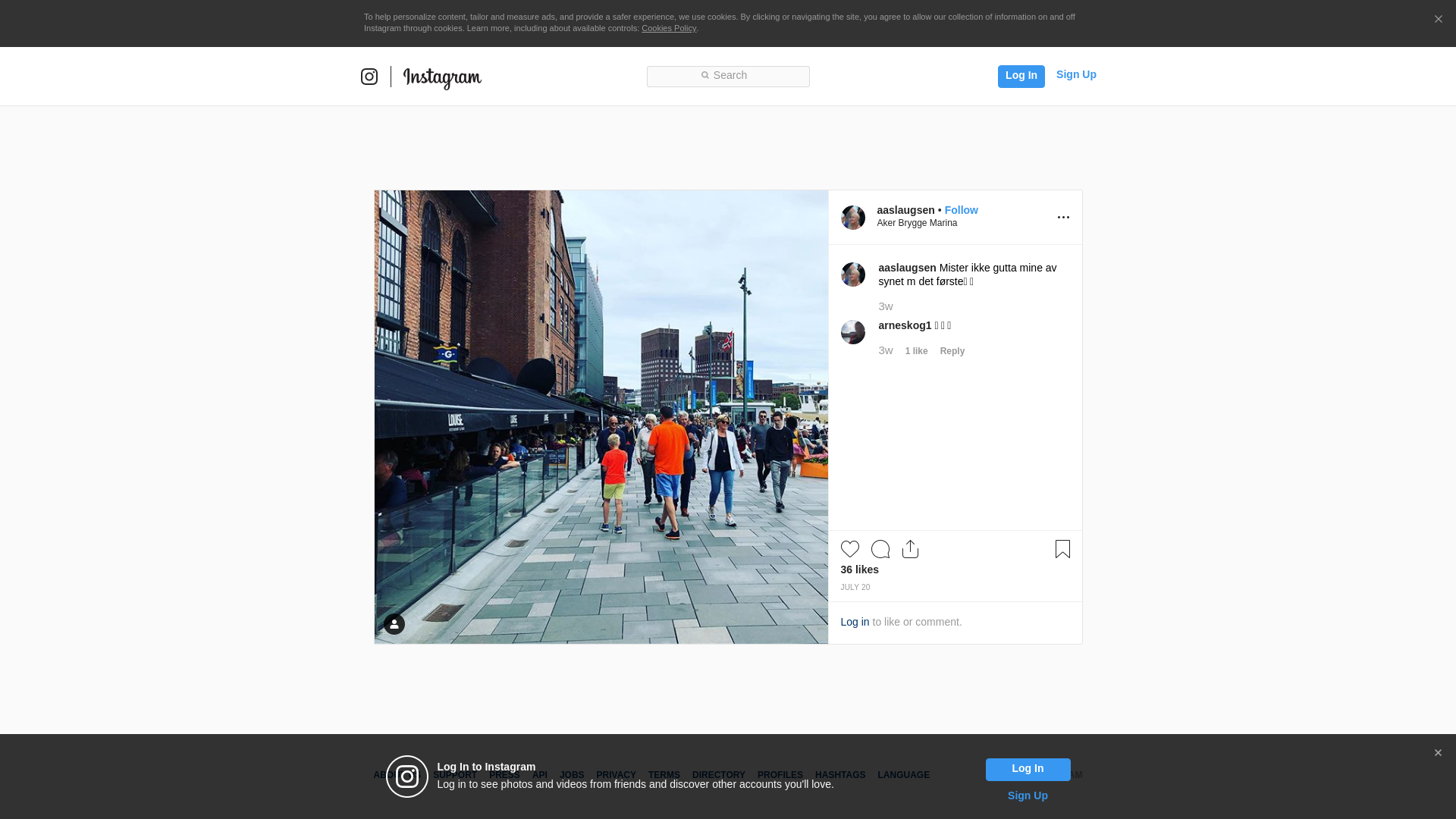1456x819 pixels.
Task: Open the post more options menu
Action: [1063, 218]
